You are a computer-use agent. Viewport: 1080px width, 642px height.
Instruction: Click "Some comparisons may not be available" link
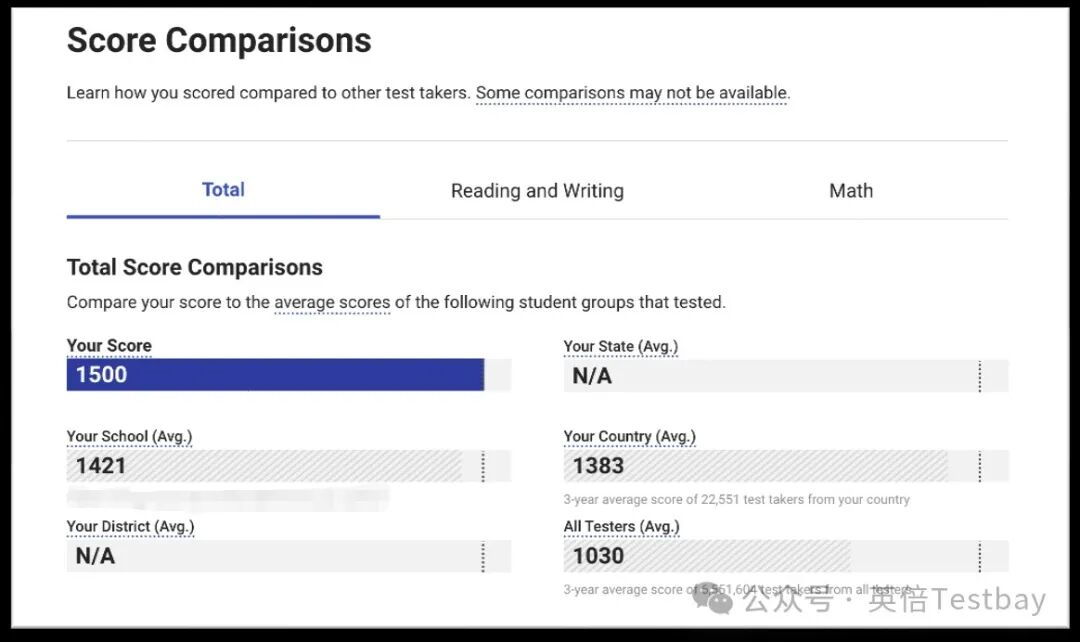point(632,93)
